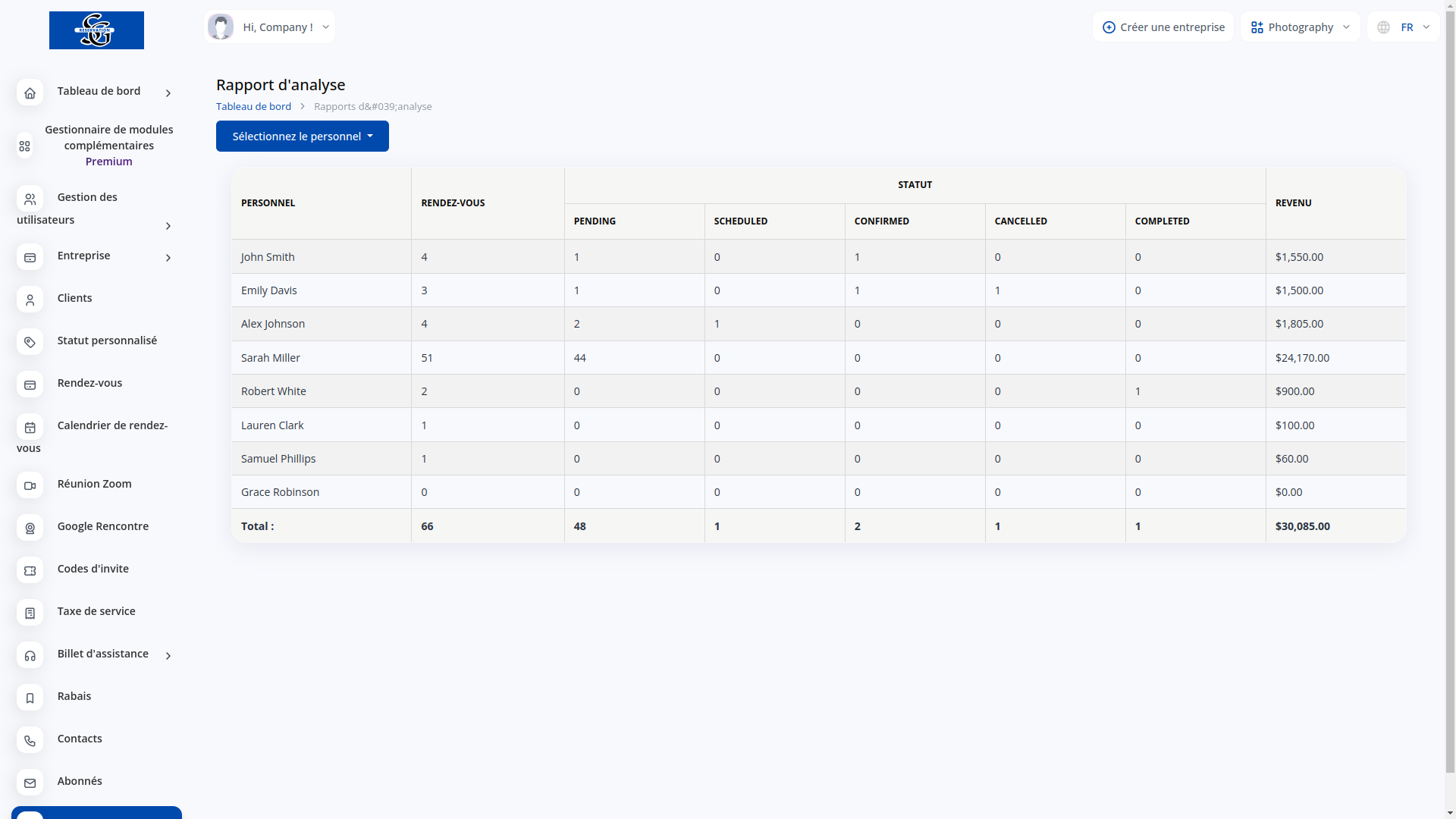This screenshot has width=1456, height=819.
Task: Click the Abonnés envelope icon
Action: 30,783
